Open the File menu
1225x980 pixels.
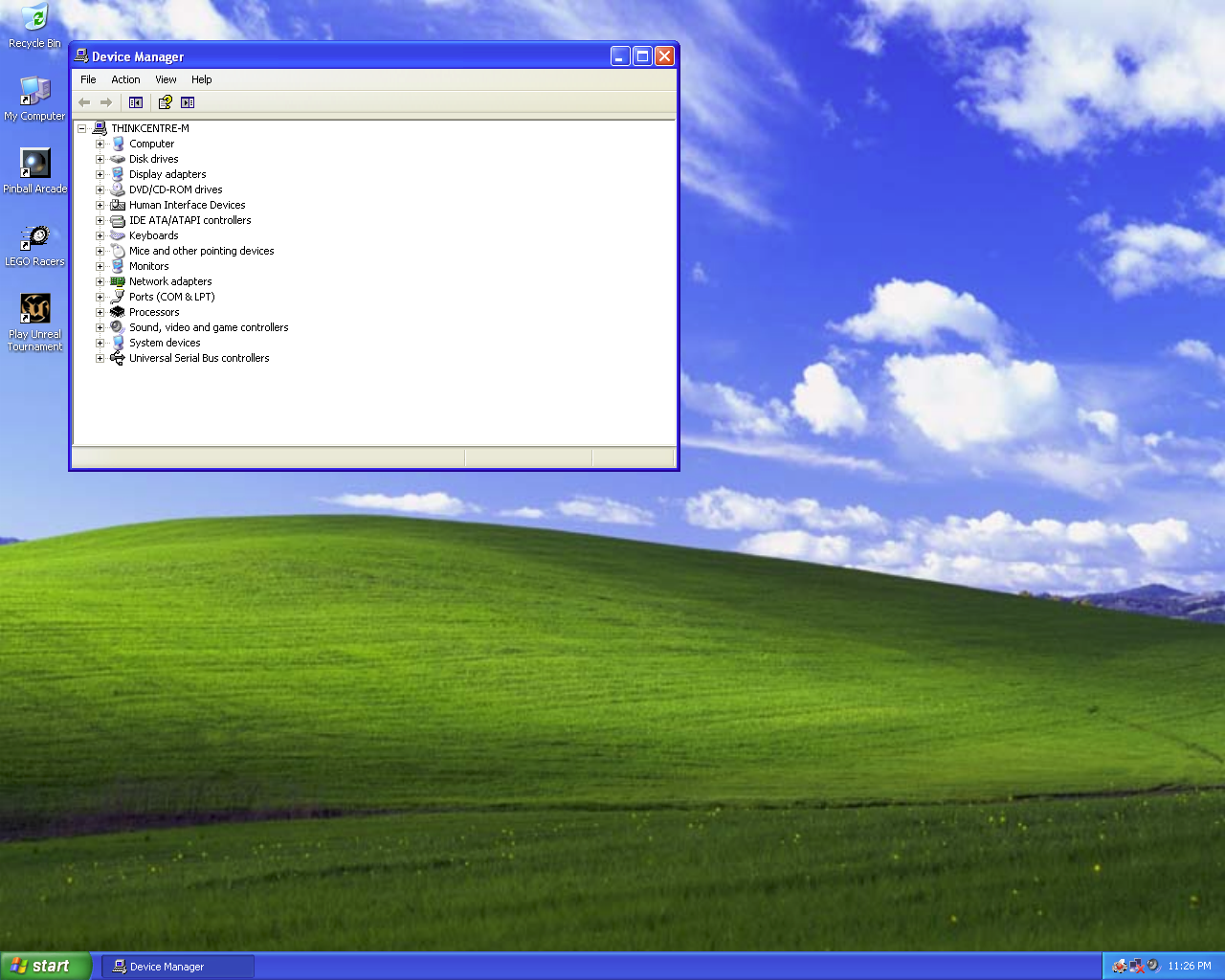point(88,79)
